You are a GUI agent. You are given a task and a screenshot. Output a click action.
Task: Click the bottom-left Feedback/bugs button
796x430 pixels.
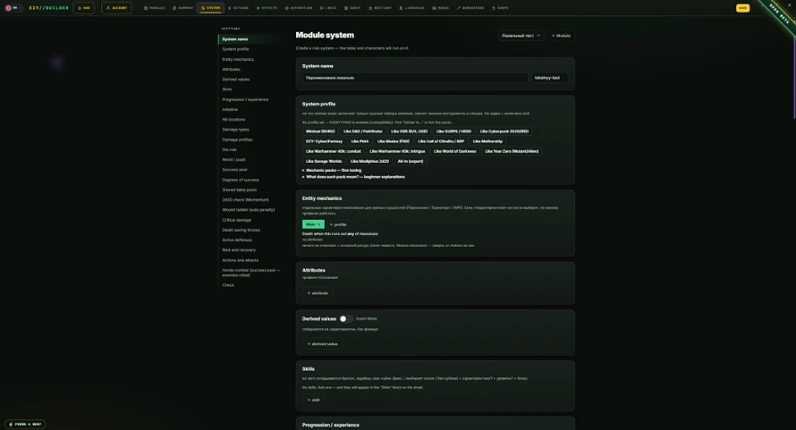coord(25,424)
